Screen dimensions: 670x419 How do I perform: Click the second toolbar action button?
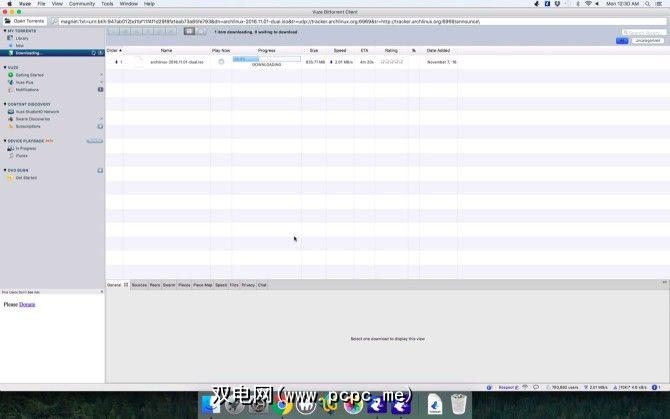coord(125,32)
